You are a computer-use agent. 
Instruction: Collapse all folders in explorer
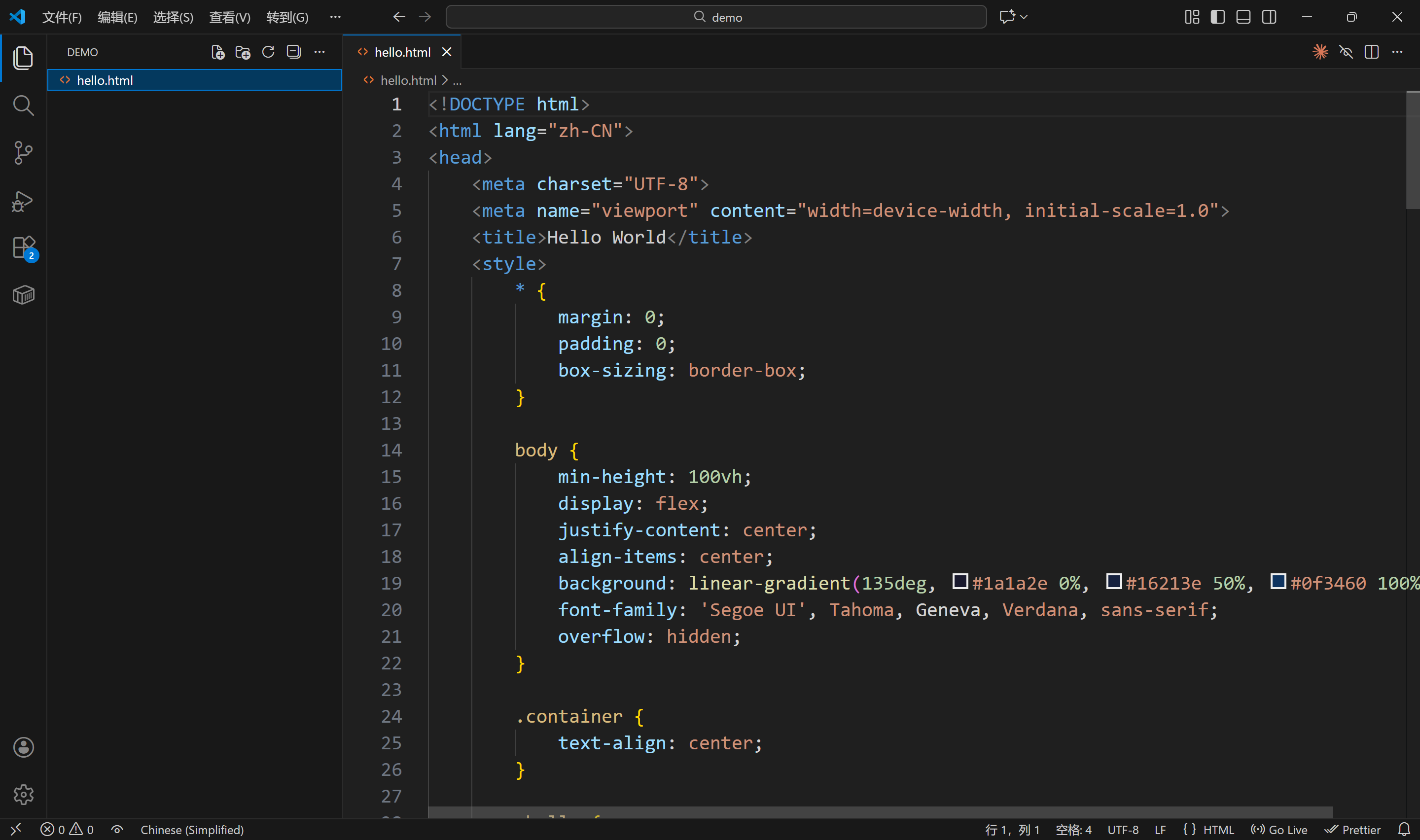coord(294,52)
